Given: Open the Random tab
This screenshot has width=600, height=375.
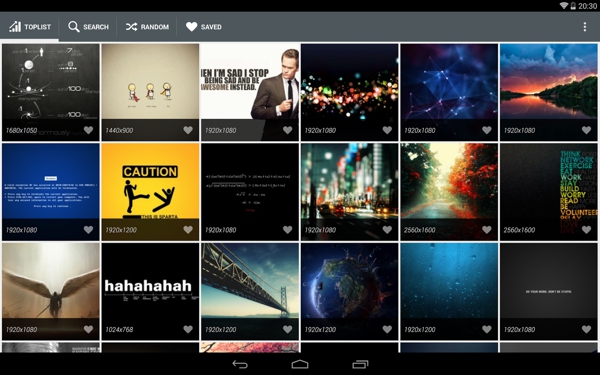Looking at the screenshot, I should click(147, 27).
